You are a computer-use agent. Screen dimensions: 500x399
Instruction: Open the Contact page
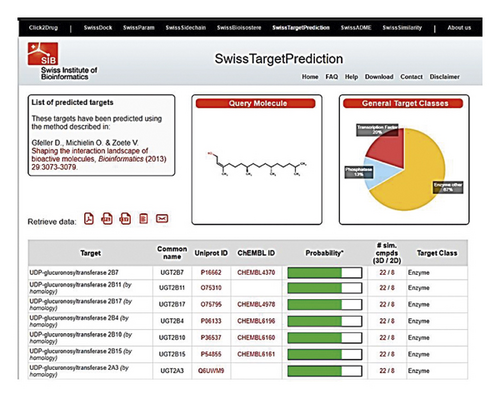(411, 77)
